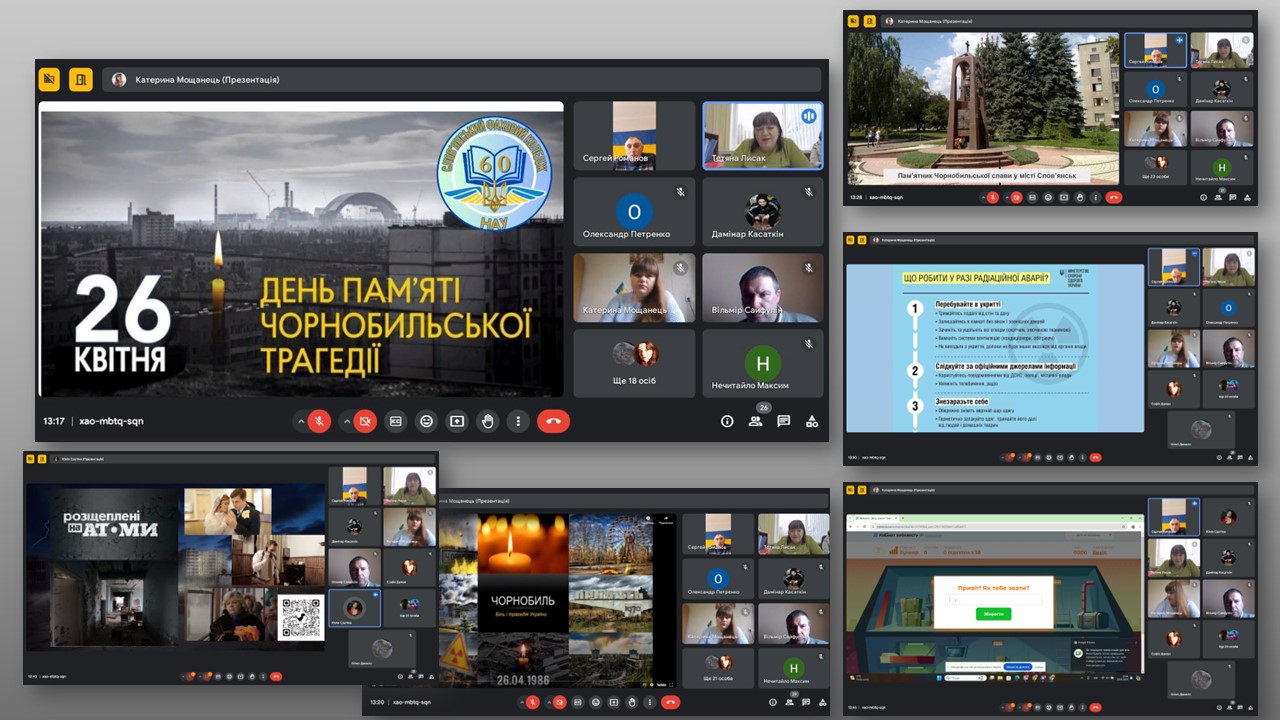
Task: Click present screen icon in the 13:17 toolbar
Action: click(x=457, y=421)
